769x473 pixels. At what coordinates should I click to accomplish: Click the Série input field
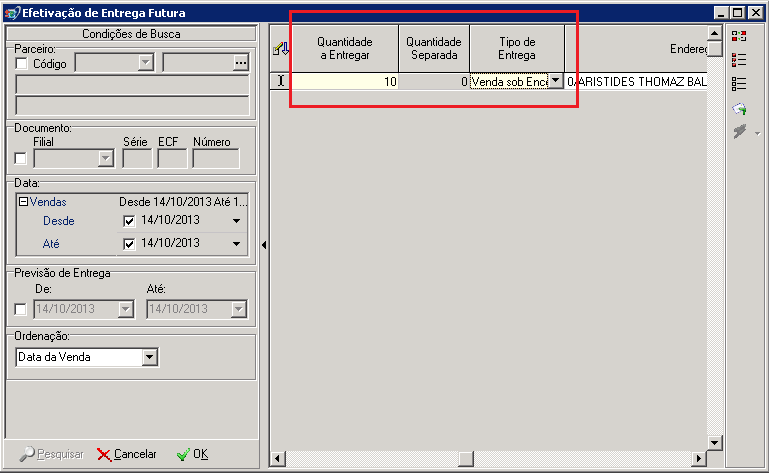tap(137, 158)
